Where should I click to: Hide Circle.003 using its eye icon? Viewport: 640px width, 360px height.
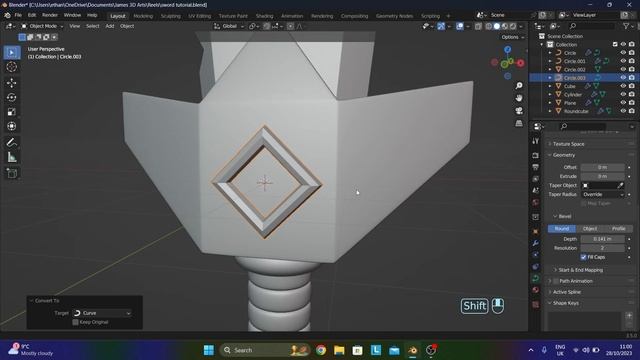(623, 78)
